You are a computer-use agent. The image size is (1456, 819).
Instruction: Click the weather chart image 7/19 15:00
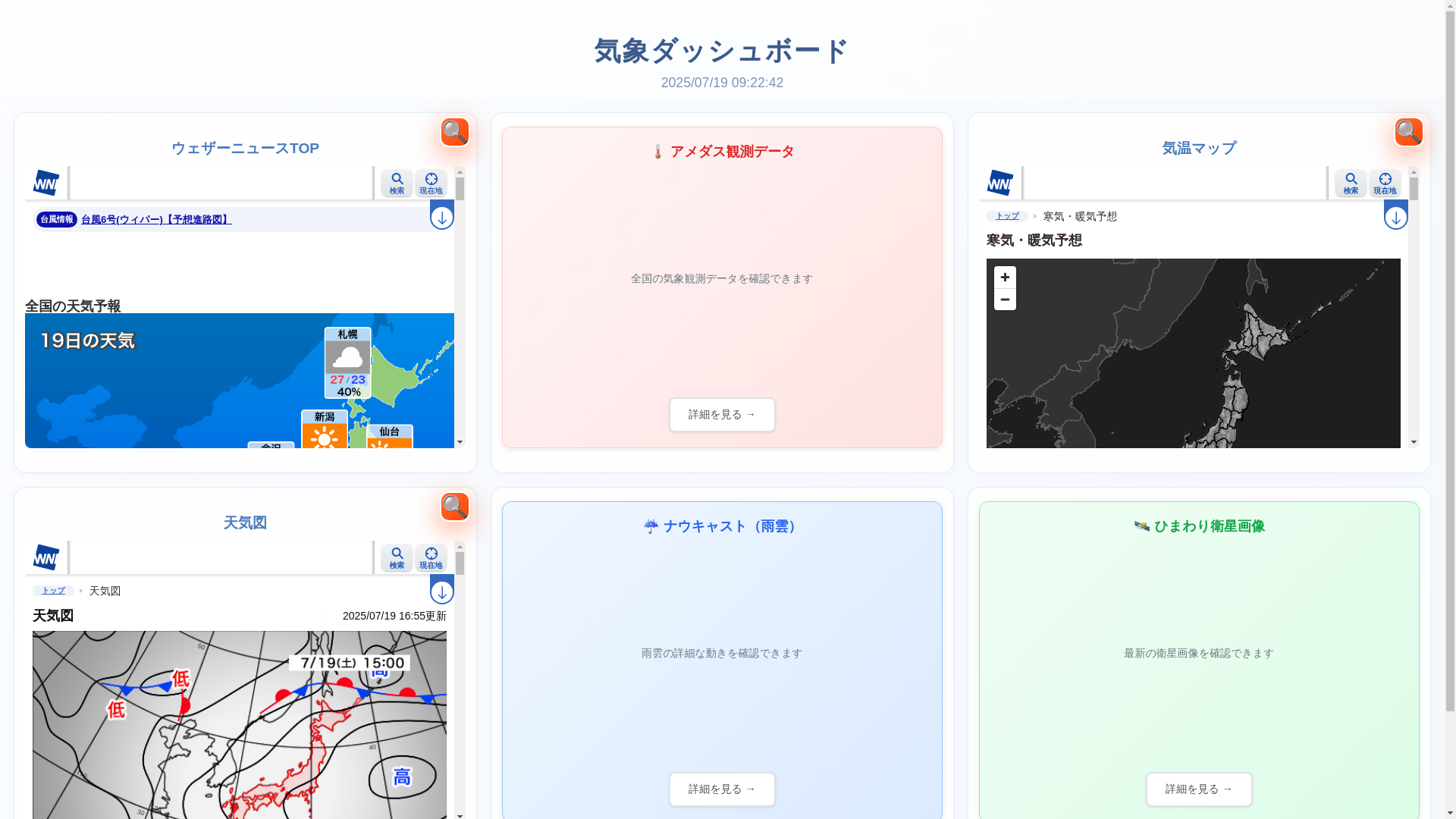coord(240,724)
